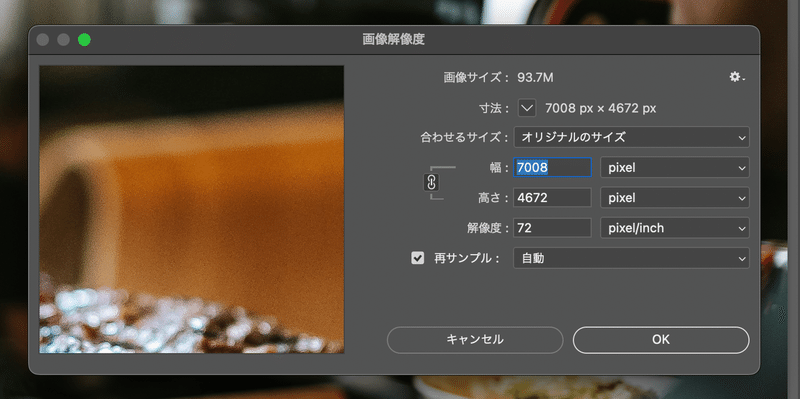Uncheck the 再サンプル checkbox
Screen dimensions: 800x399
coord(417,258)
